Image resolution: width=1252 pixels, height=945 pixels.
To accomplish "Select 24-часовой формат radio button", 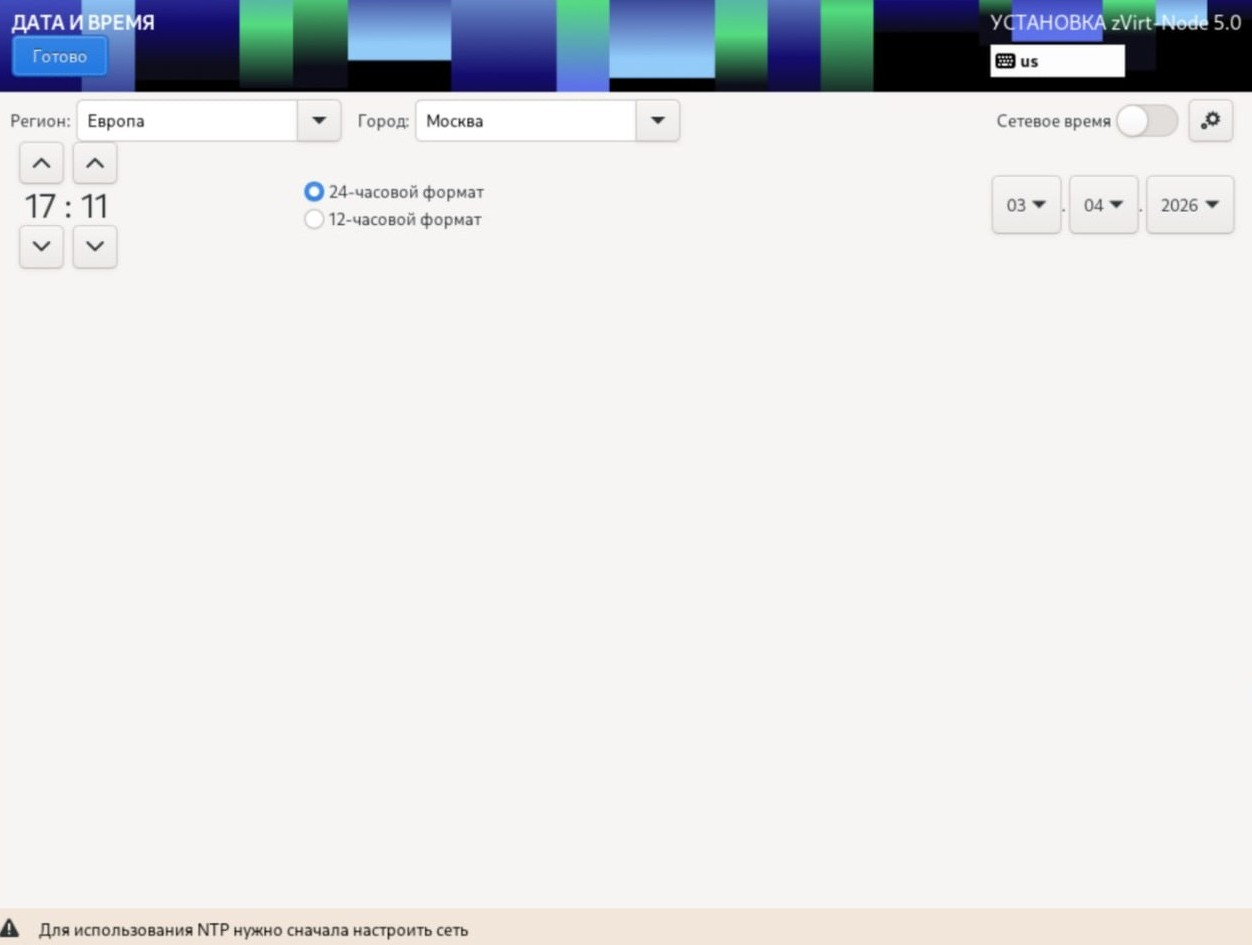I will coord(314,192).
